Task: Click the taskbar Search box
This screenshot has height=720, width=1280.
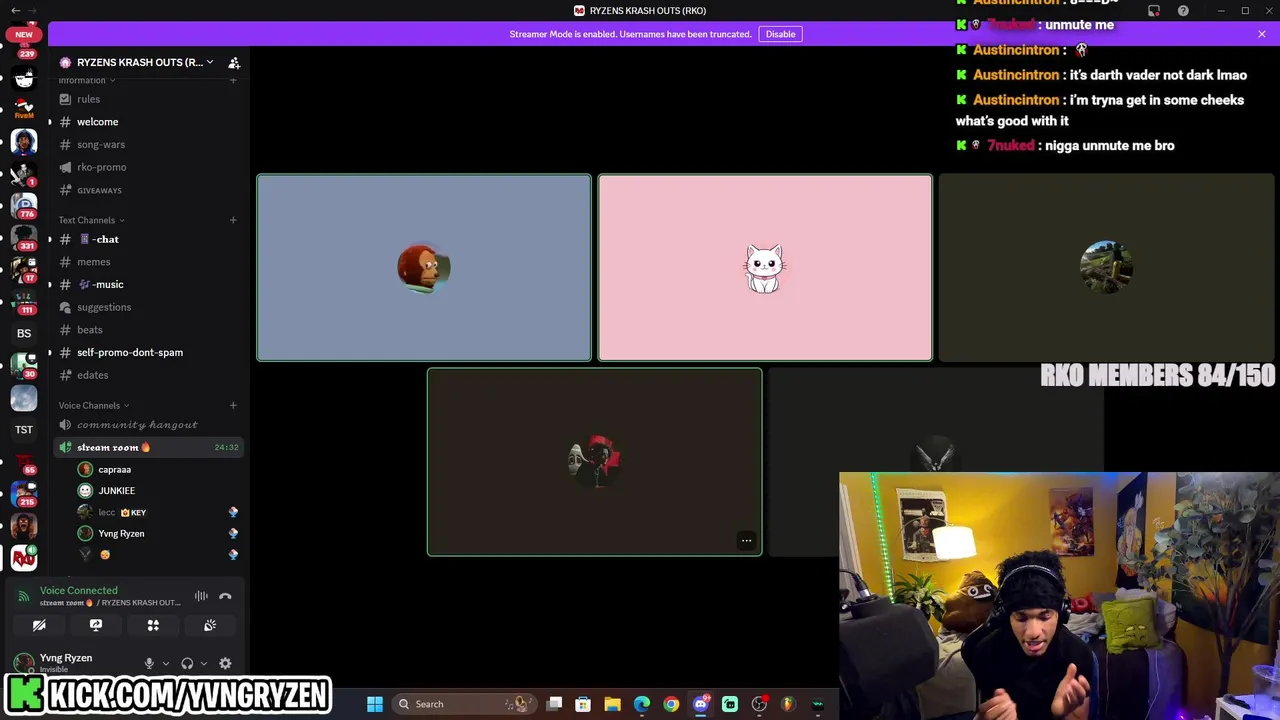Action: point(463,704)
